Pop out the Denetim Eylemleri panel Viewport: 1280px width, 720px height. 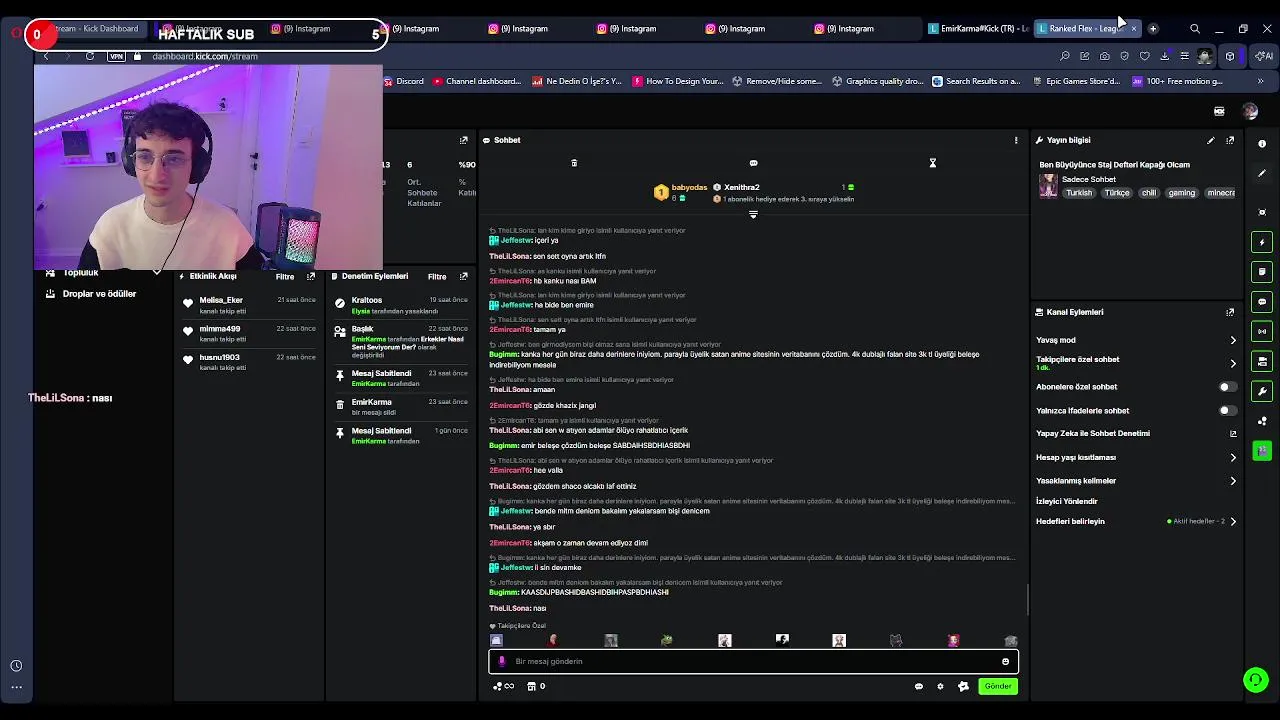pos(463,276)
